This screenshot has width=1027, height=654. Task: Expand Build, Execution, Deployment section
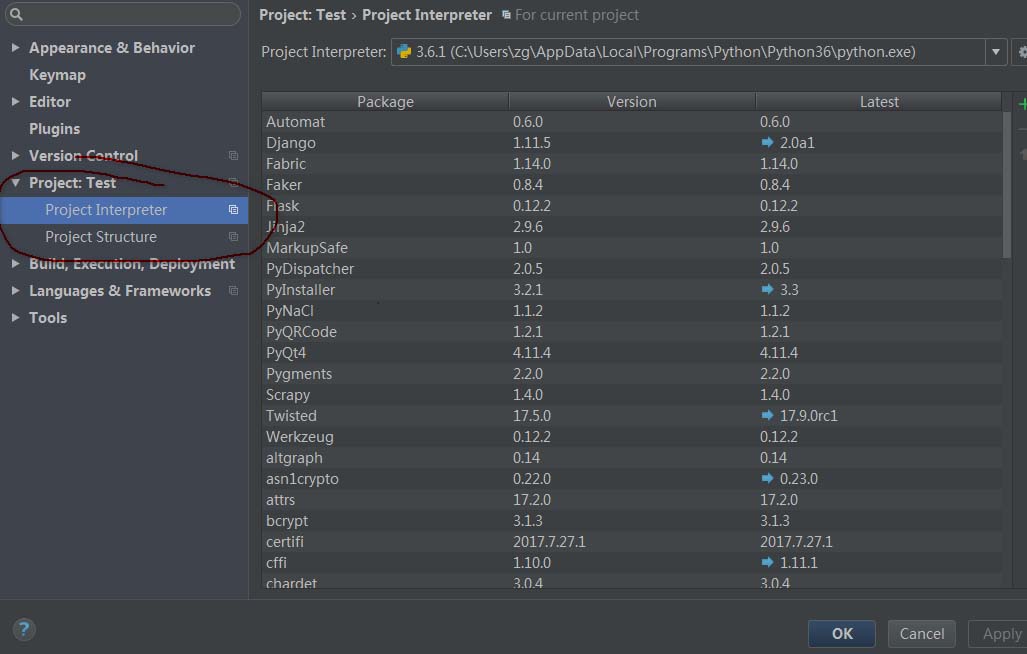click(15, 264)
